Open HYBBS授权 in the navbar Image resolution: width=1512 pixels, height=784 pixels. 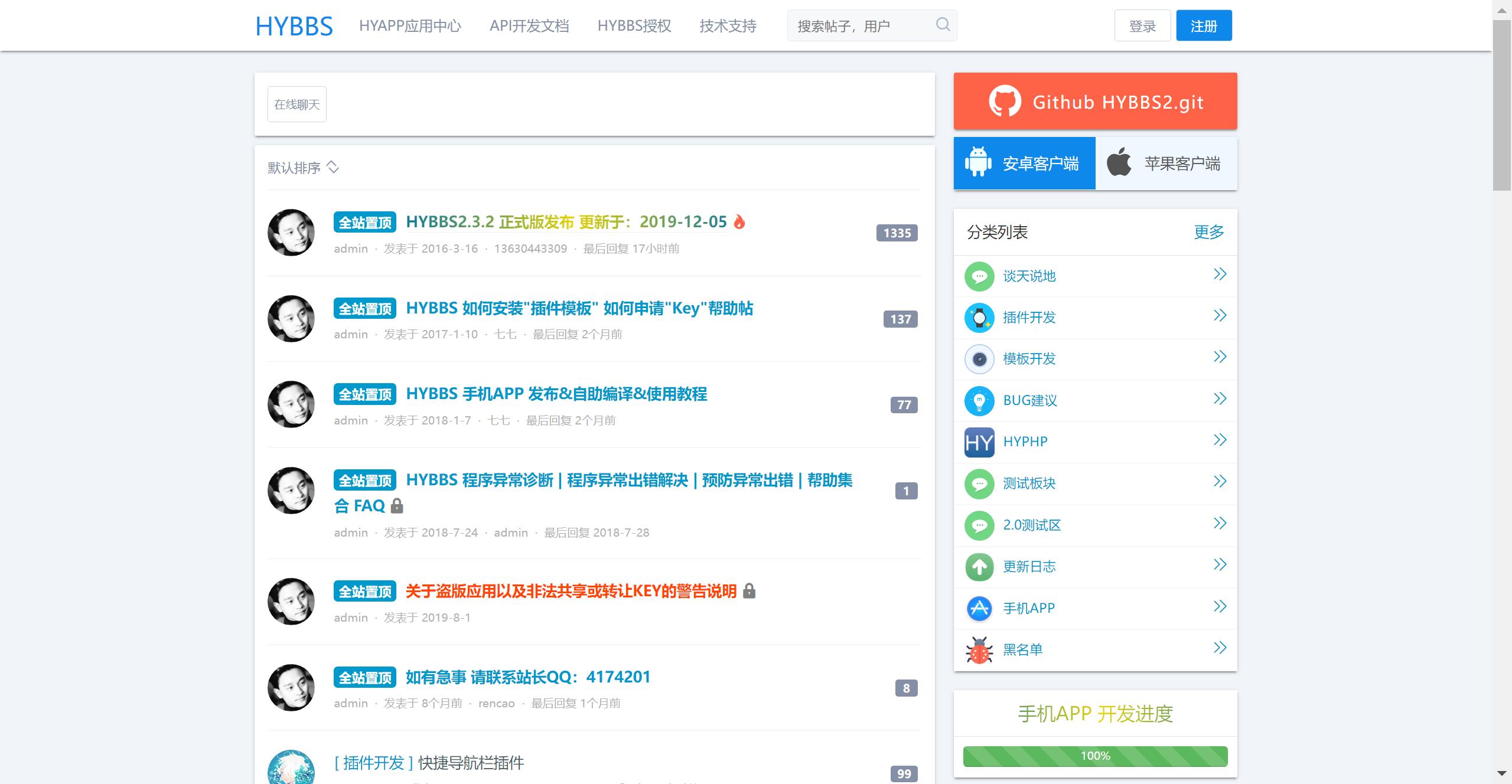pyautogui.click(x=634, y=26)
